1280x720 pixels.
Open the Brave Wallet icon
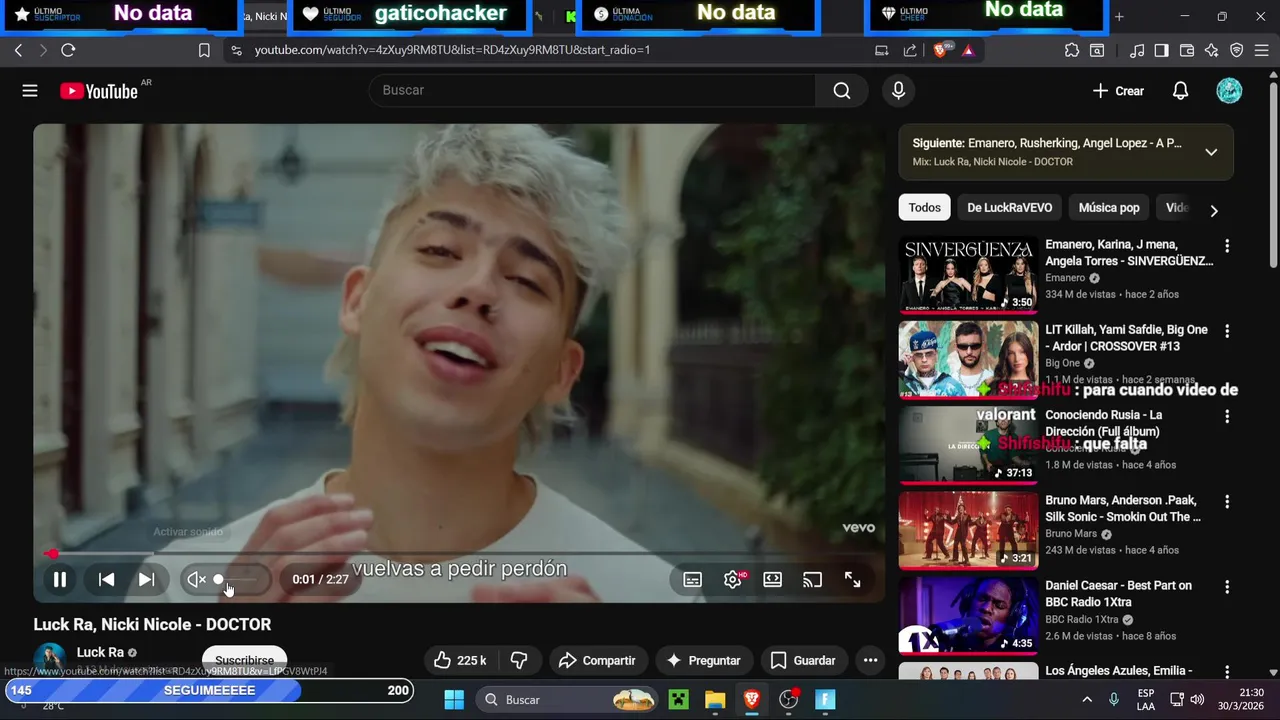click(x=1187, y=50)
